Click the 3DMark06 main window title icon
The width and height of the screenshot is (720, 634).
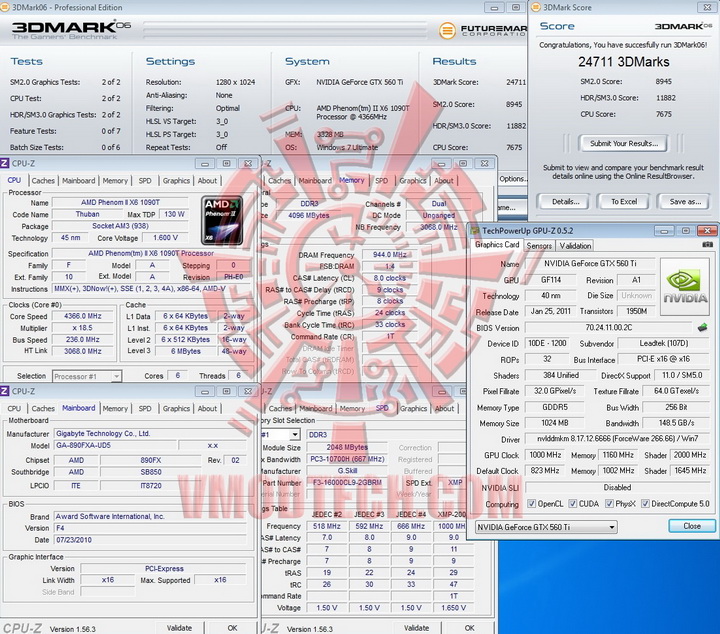click(x=5, y=7)
